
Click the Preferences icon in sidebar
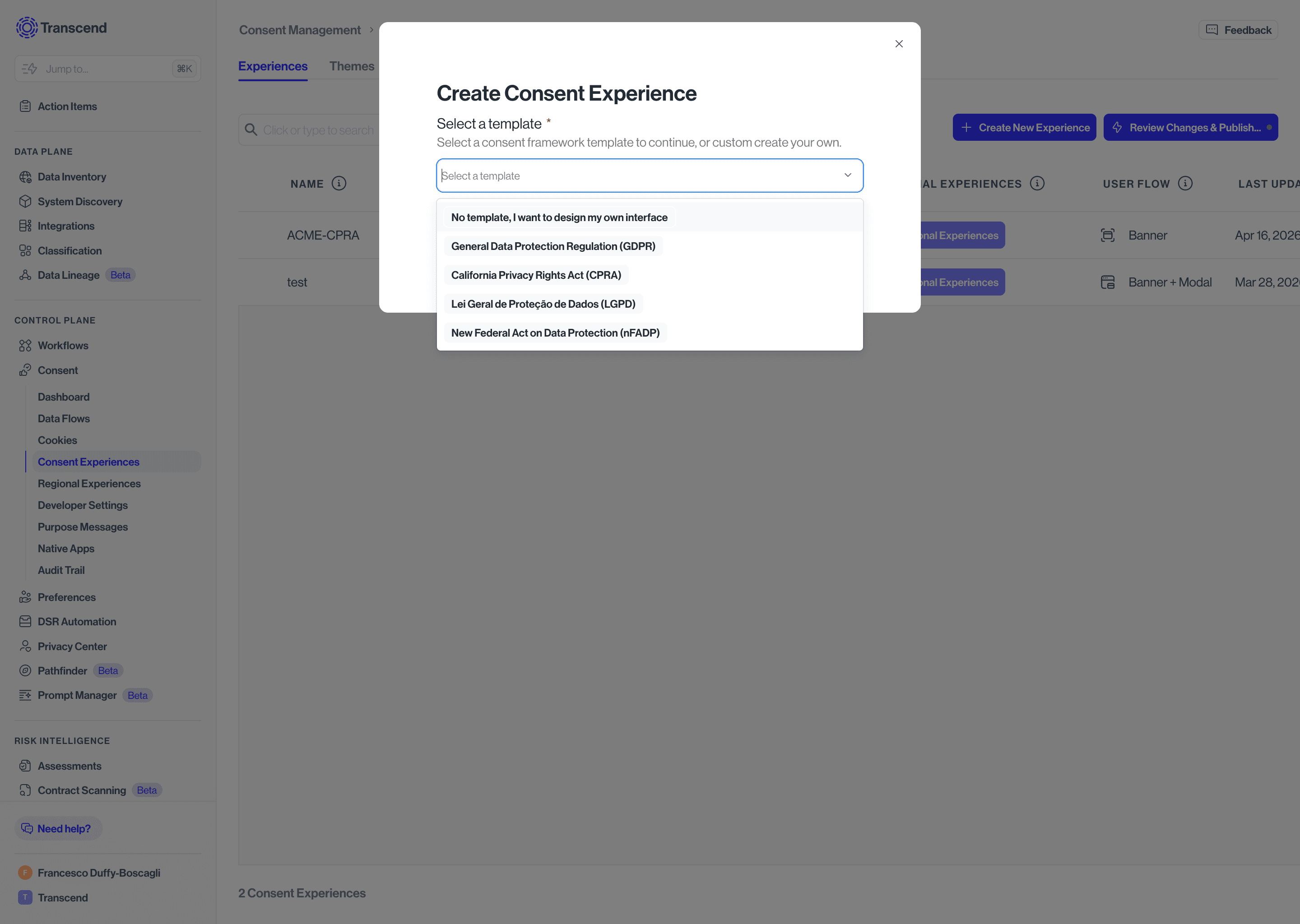(25, 597)
